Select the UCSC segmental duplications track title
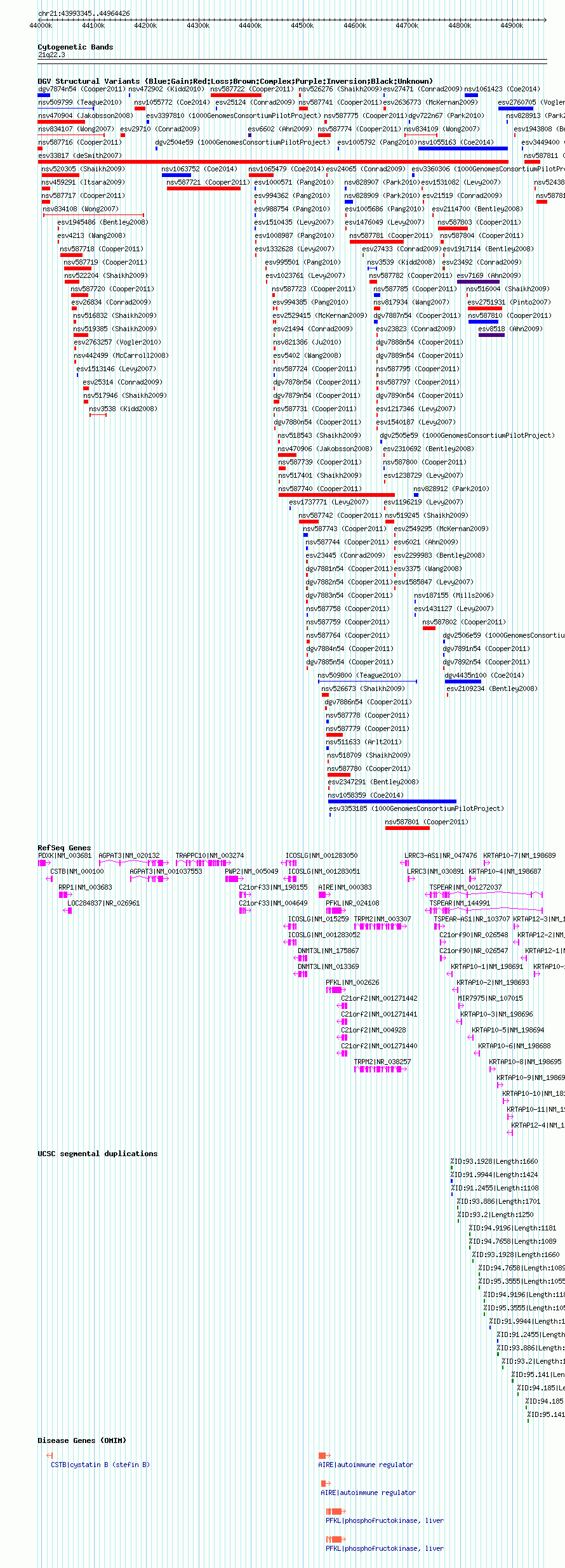The width and height of the screenshot is (565, 1568). [98, 1154]
